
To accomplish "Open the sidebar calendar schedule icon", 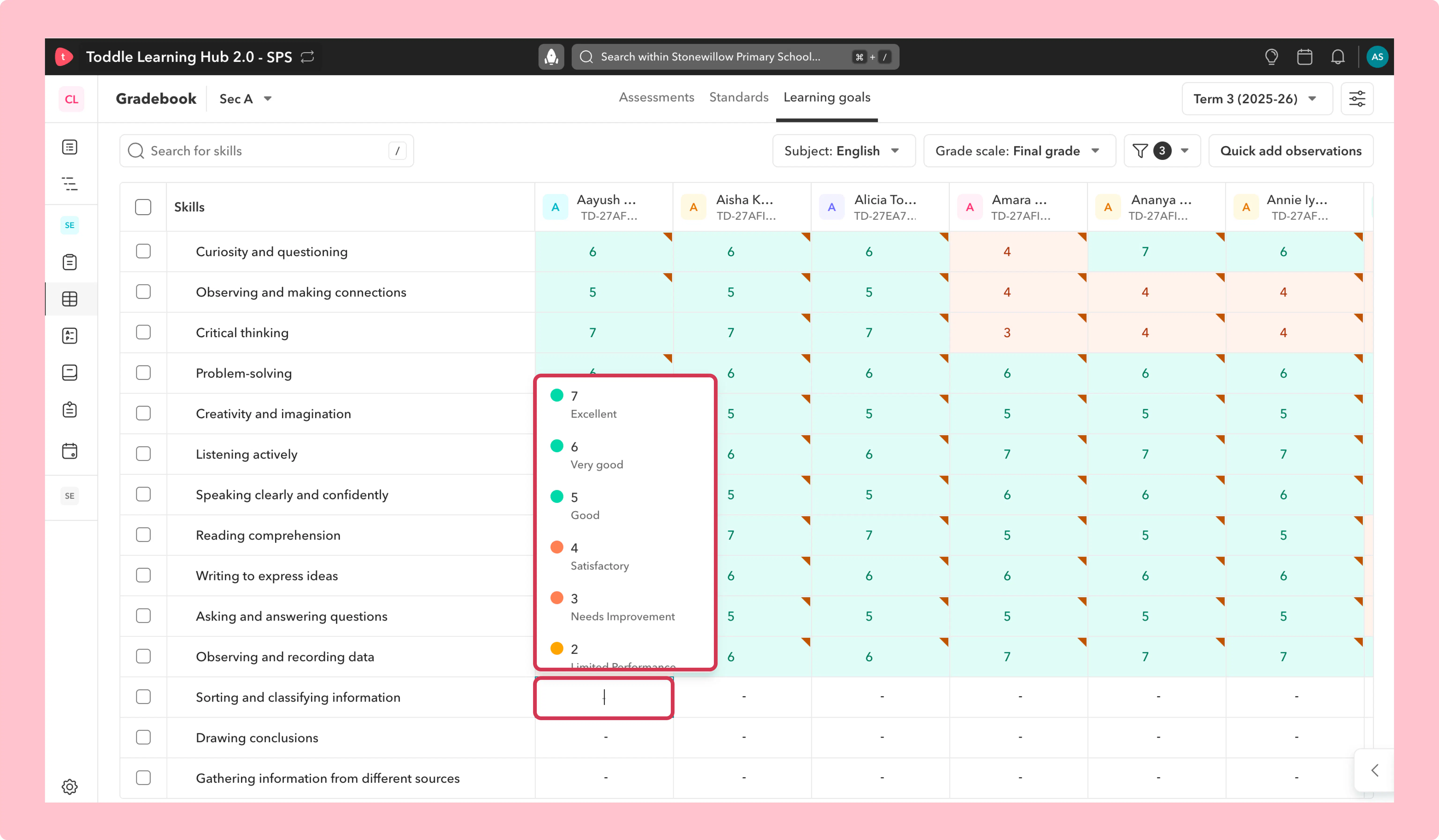I will point(70,451).
